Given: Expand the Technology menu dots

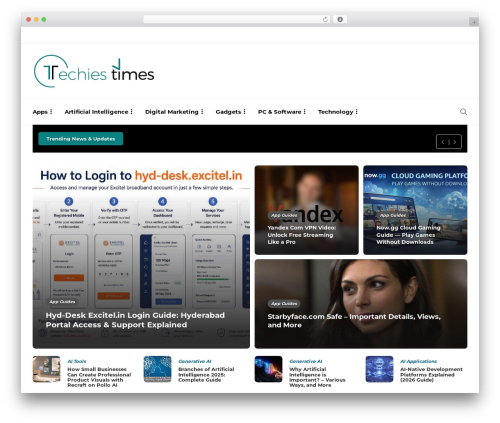Looking at the screenshot, I should [x=356, y=112].
